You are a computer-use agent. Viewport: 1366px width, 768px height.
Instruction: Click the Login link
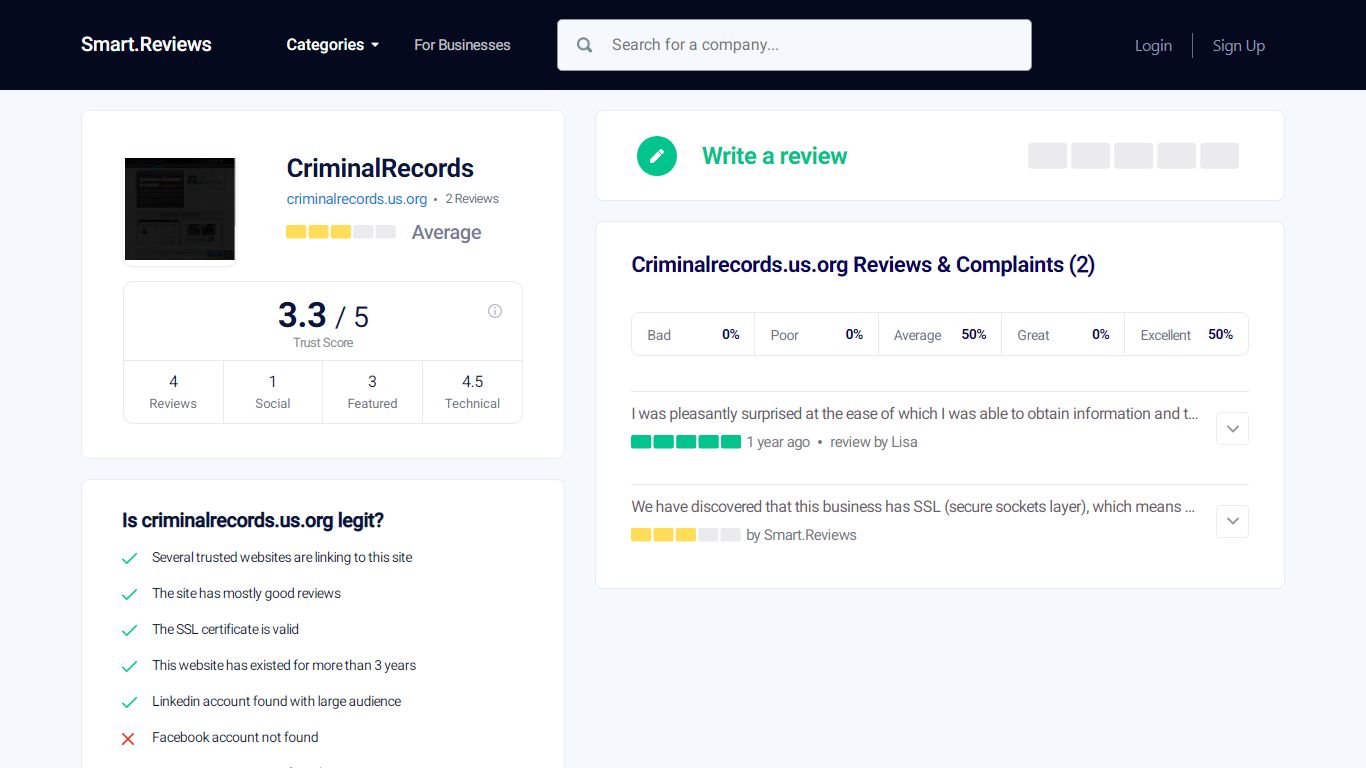click(1153, 45)
